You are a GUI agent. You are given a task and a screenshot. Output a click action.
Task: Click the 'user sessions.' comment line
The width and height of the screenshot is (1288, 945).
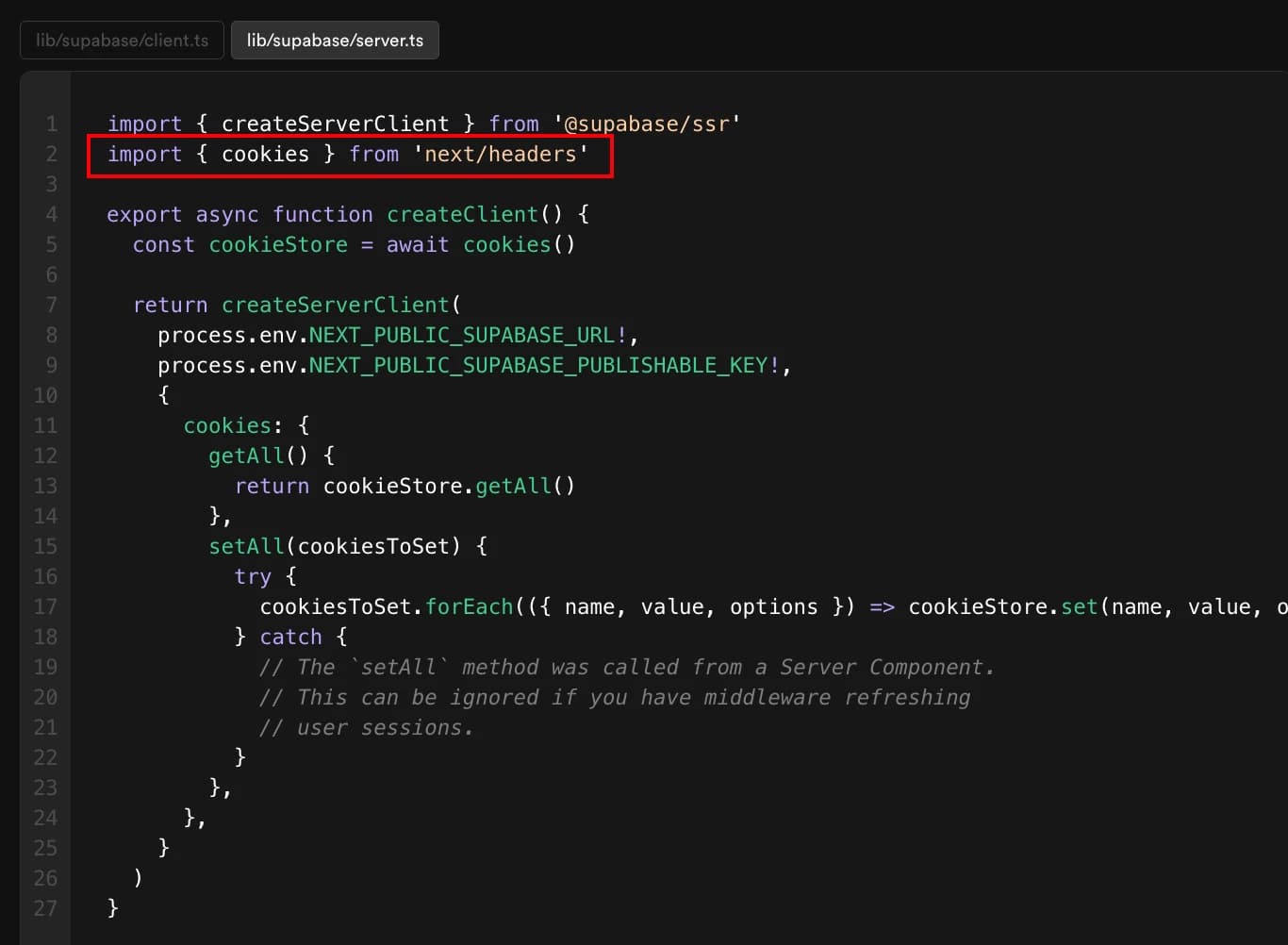coord(367,727)
